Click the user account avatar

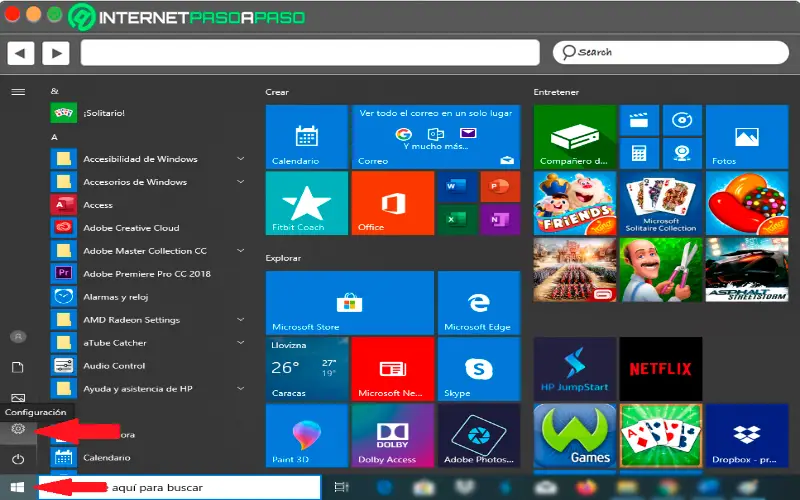pyautogui.click(x=18, y=337)
